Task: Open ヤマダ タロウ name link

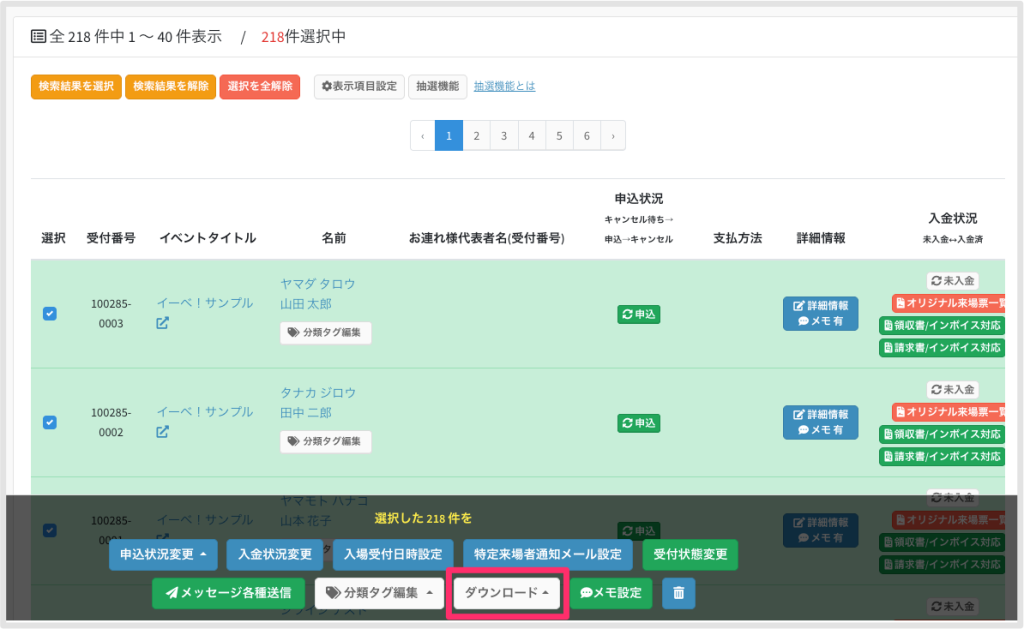Action: [x=318, y=283]
